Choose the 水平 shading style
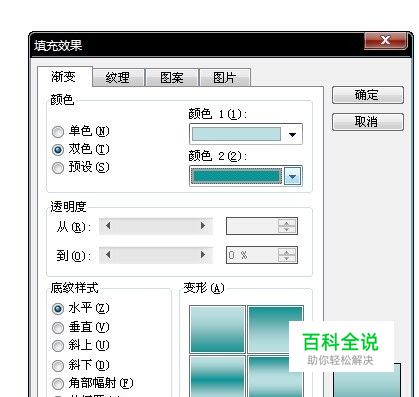The width and height of the screenshot is (419, 397). [x=81, y=308]
